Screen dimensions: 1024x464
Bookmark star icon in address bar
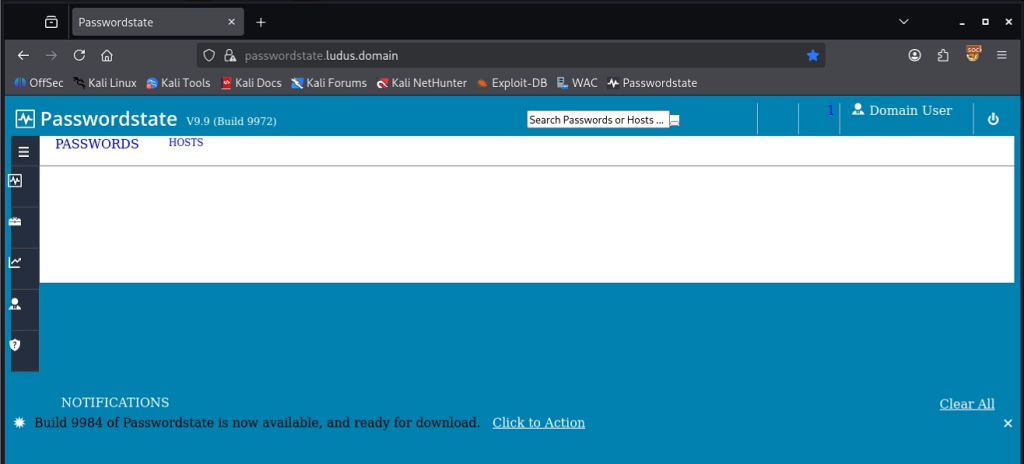click(813, 56)
